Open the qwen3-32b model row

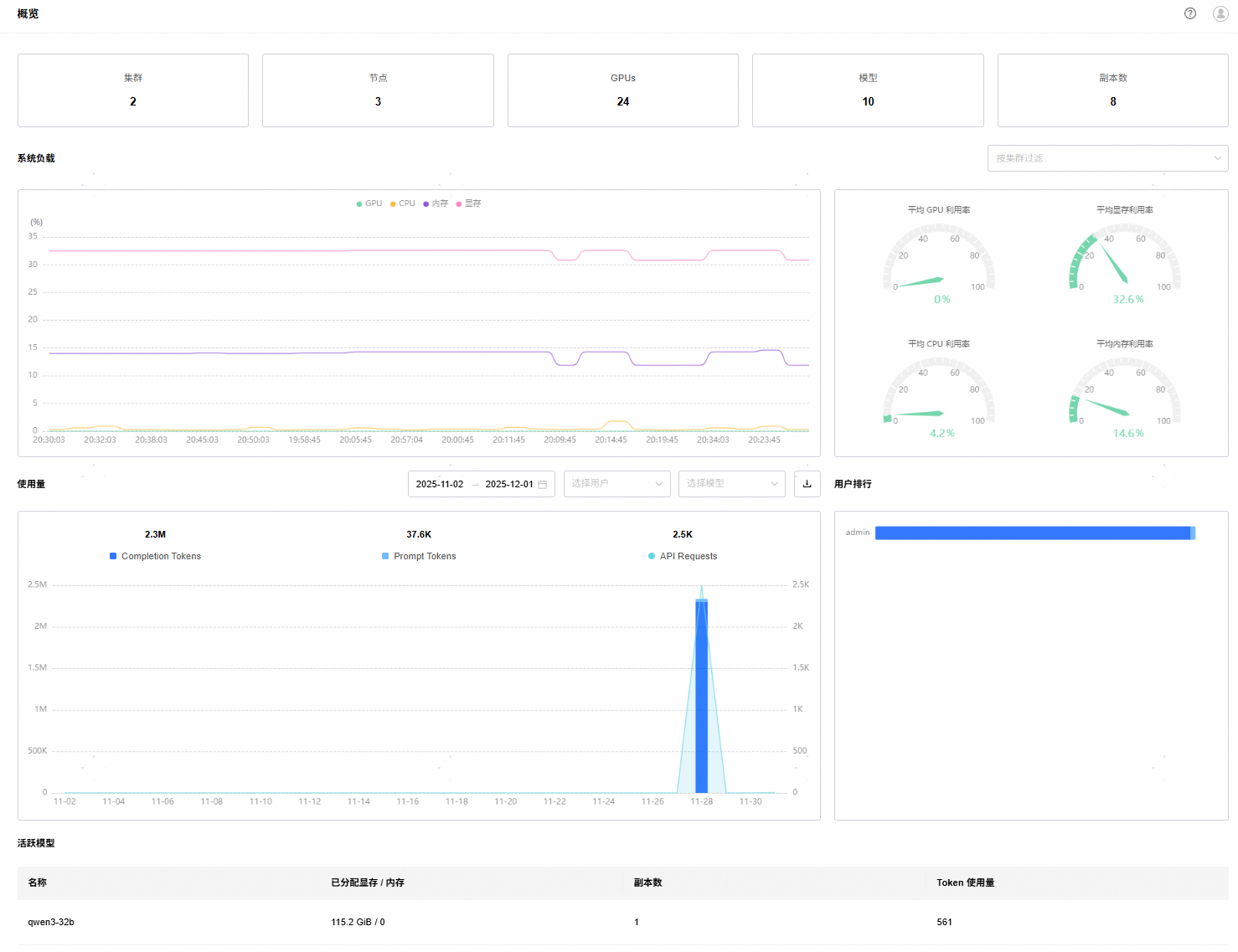tap(51, 922)
